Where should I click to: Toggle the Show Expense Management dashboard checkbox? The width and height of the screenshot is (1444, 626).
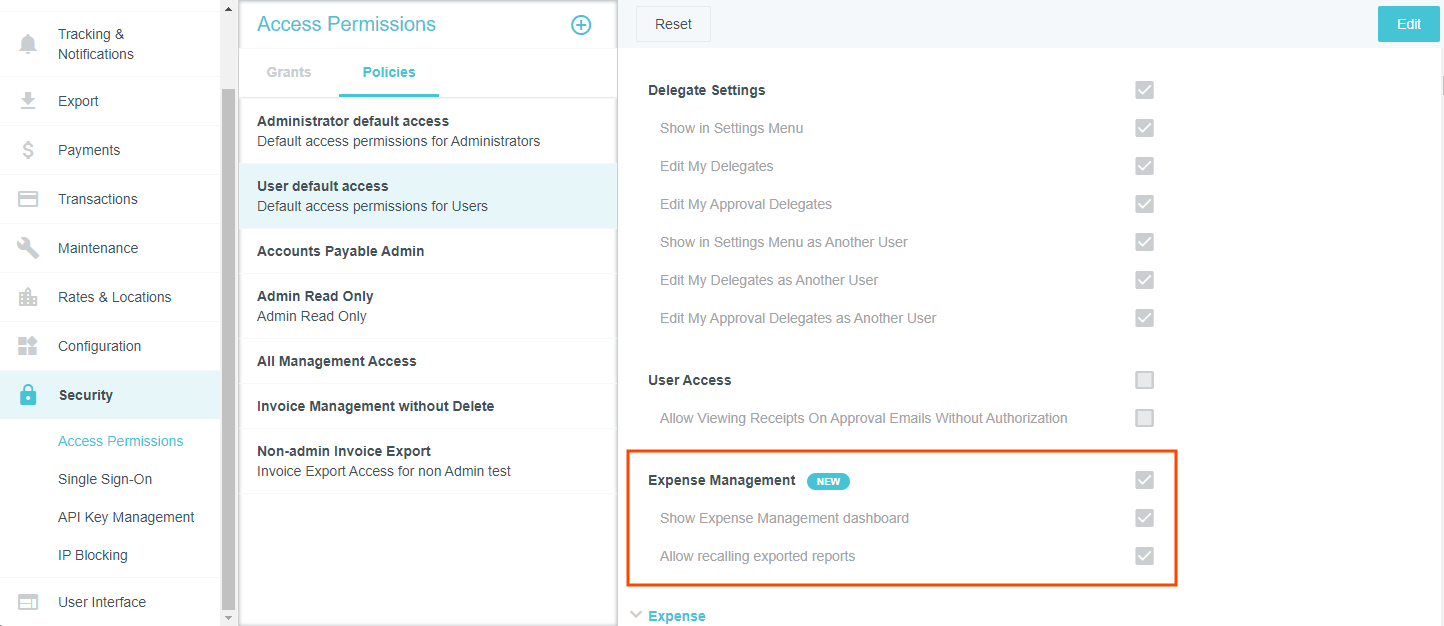point(1144,518)
